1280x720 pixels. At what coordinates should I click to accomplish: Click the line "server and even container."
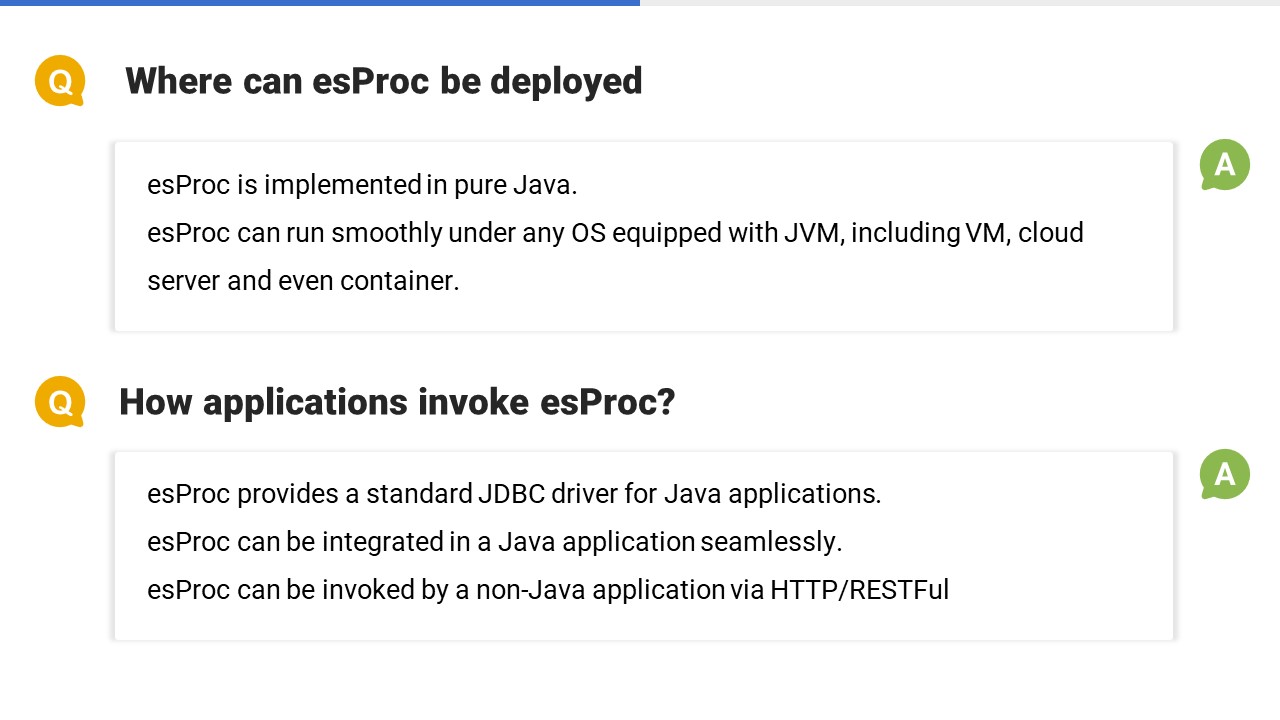click(x=303, y=281)
